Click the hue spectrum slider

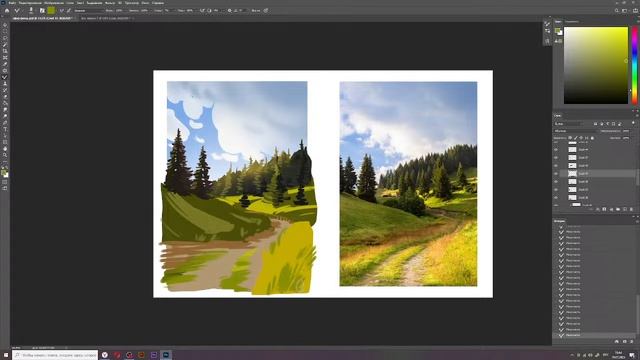[x=635, y=65]
